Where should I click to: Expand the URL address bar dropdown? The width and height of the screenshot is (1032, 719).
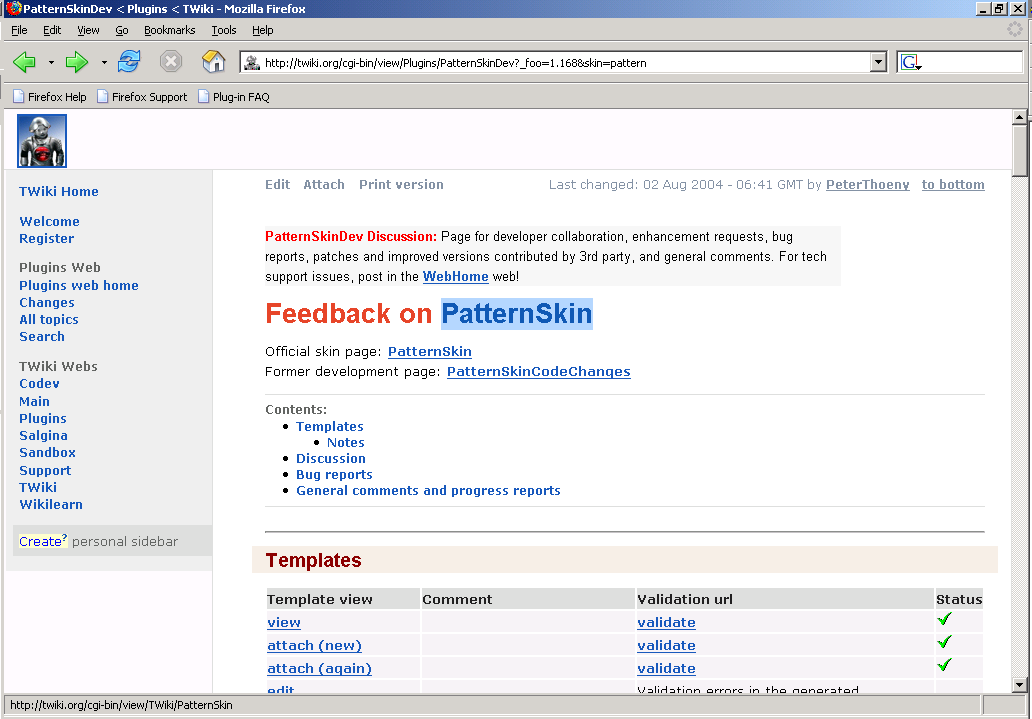point(878,63)
